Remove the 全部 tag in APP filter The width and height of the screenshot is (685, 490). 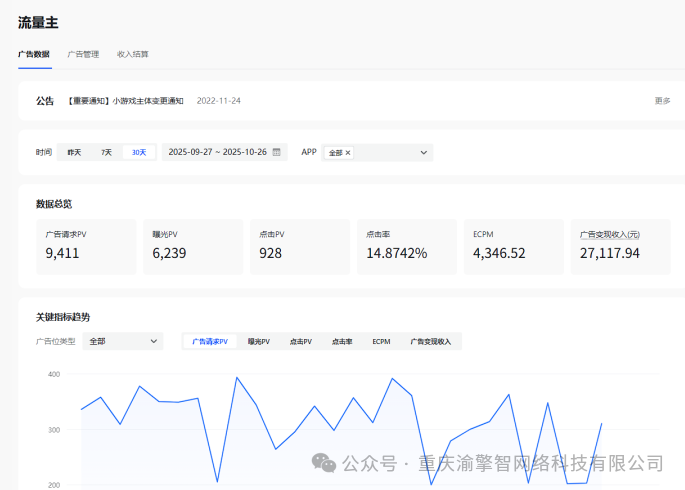[348, 153]
